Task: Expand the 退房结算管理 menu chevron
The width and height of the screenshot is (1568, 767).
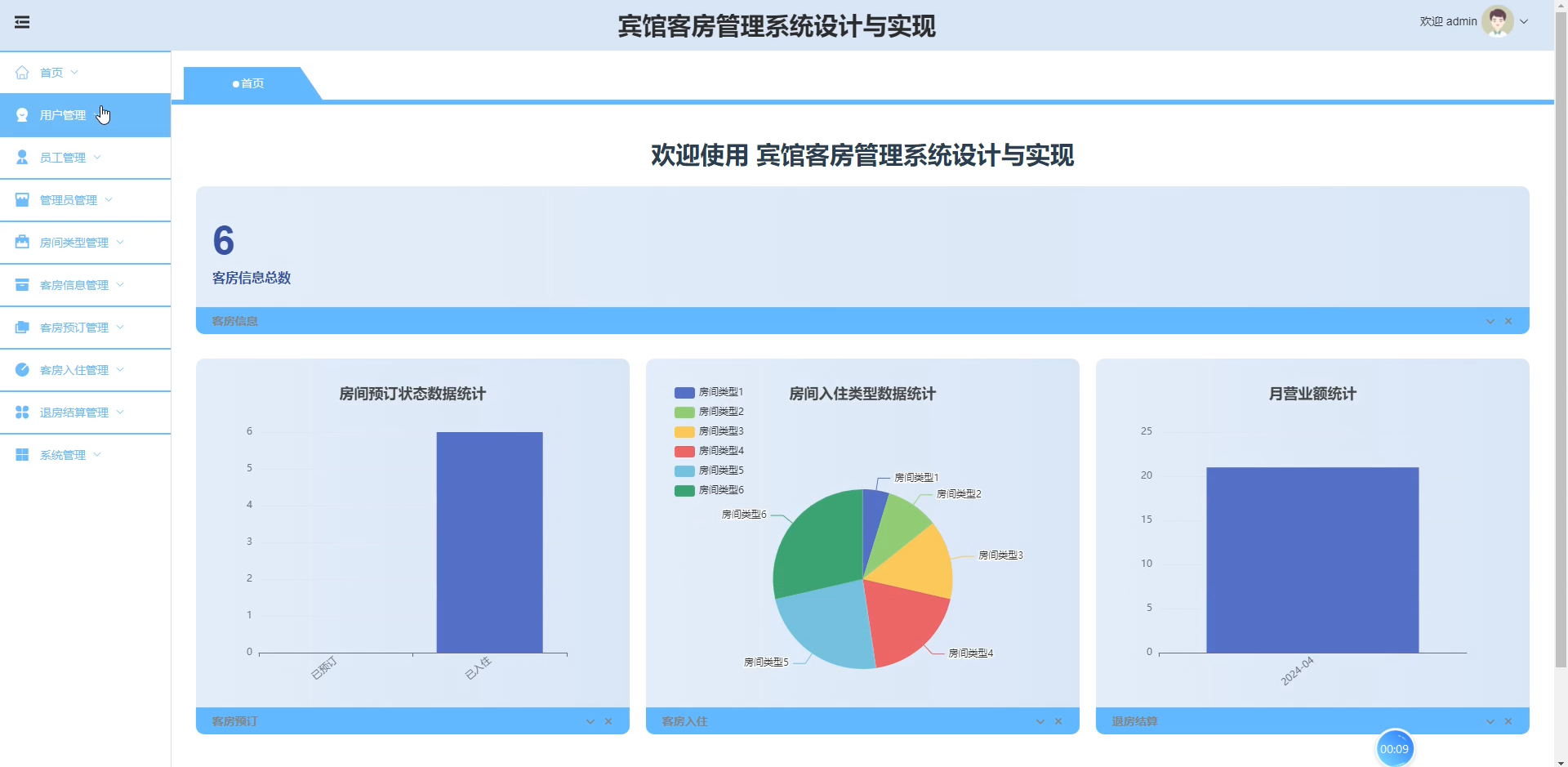Action: click(120, 412)
